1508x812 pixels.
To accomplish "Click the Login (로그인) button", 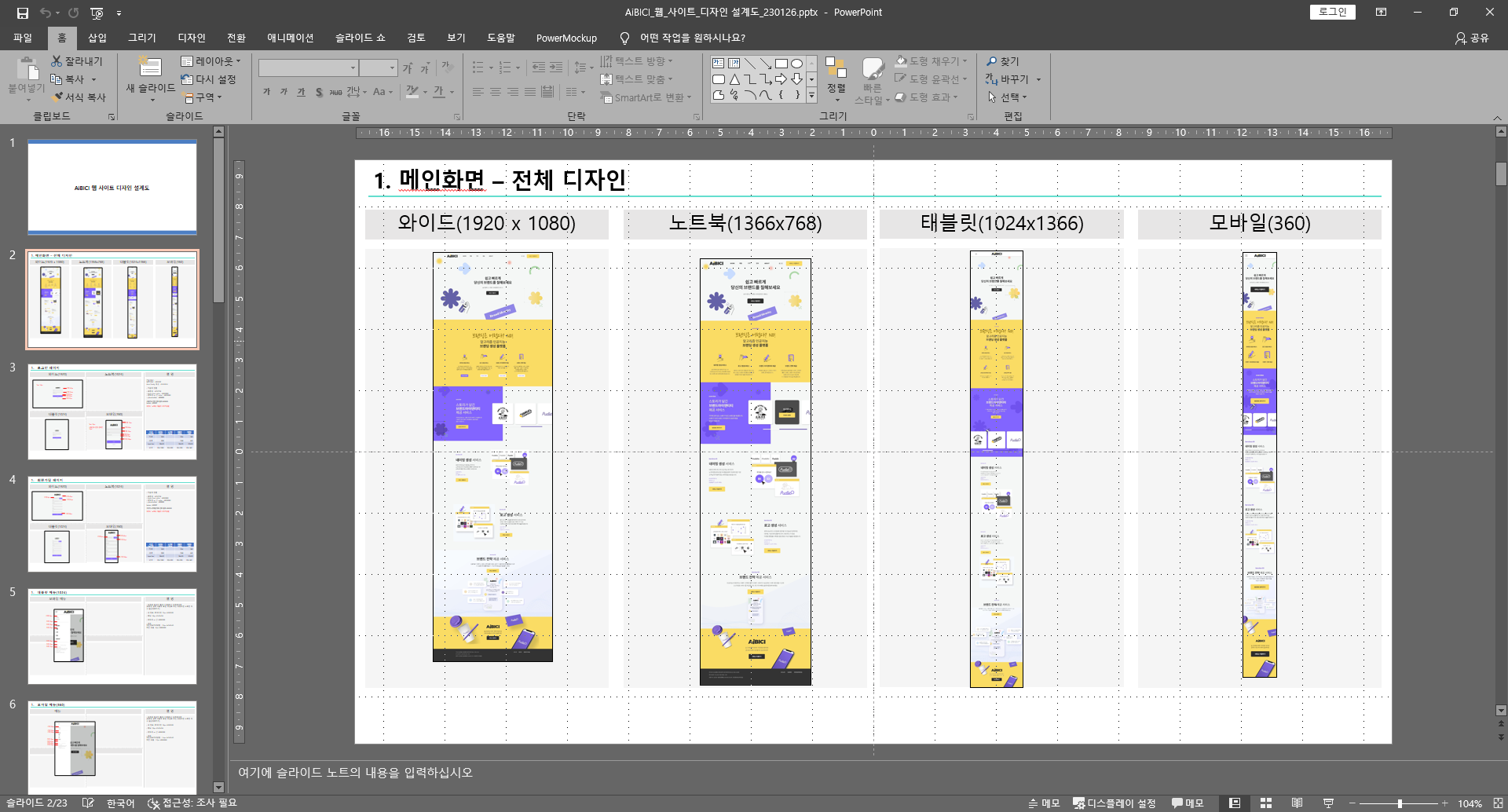I will (1332, 12).
